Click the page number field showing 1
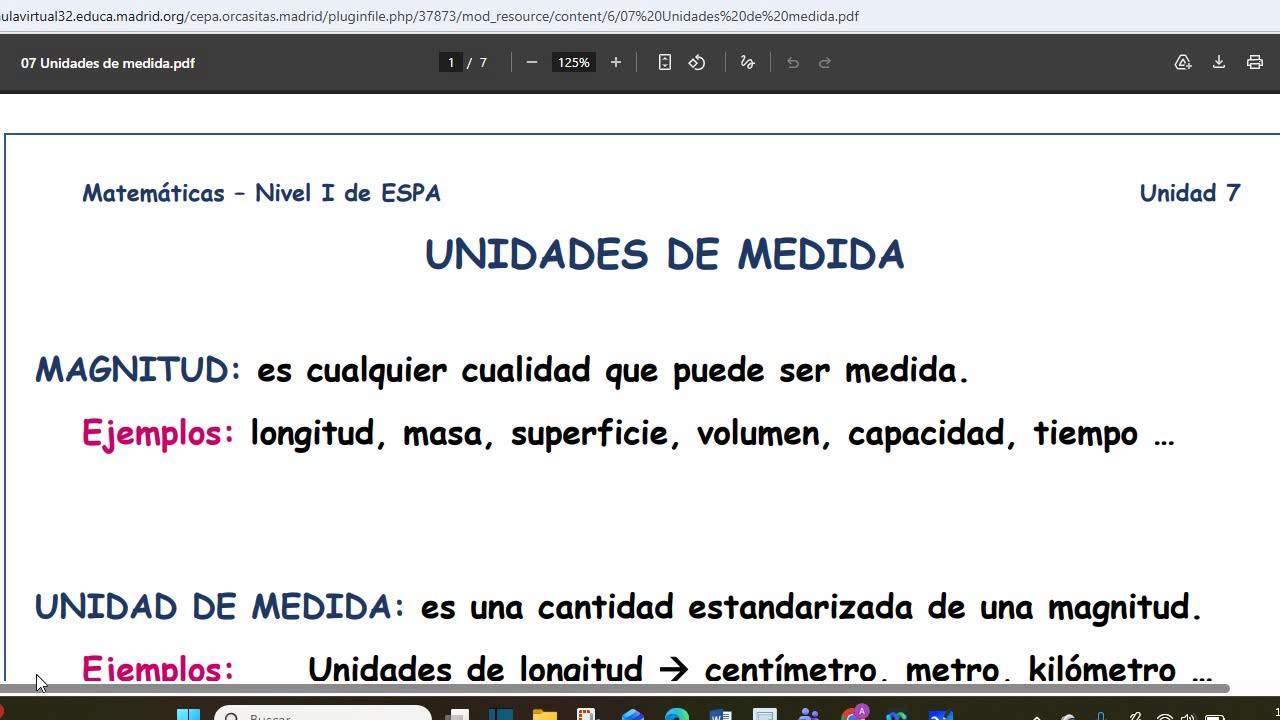 pyautogui.click(x=451, y=62)
